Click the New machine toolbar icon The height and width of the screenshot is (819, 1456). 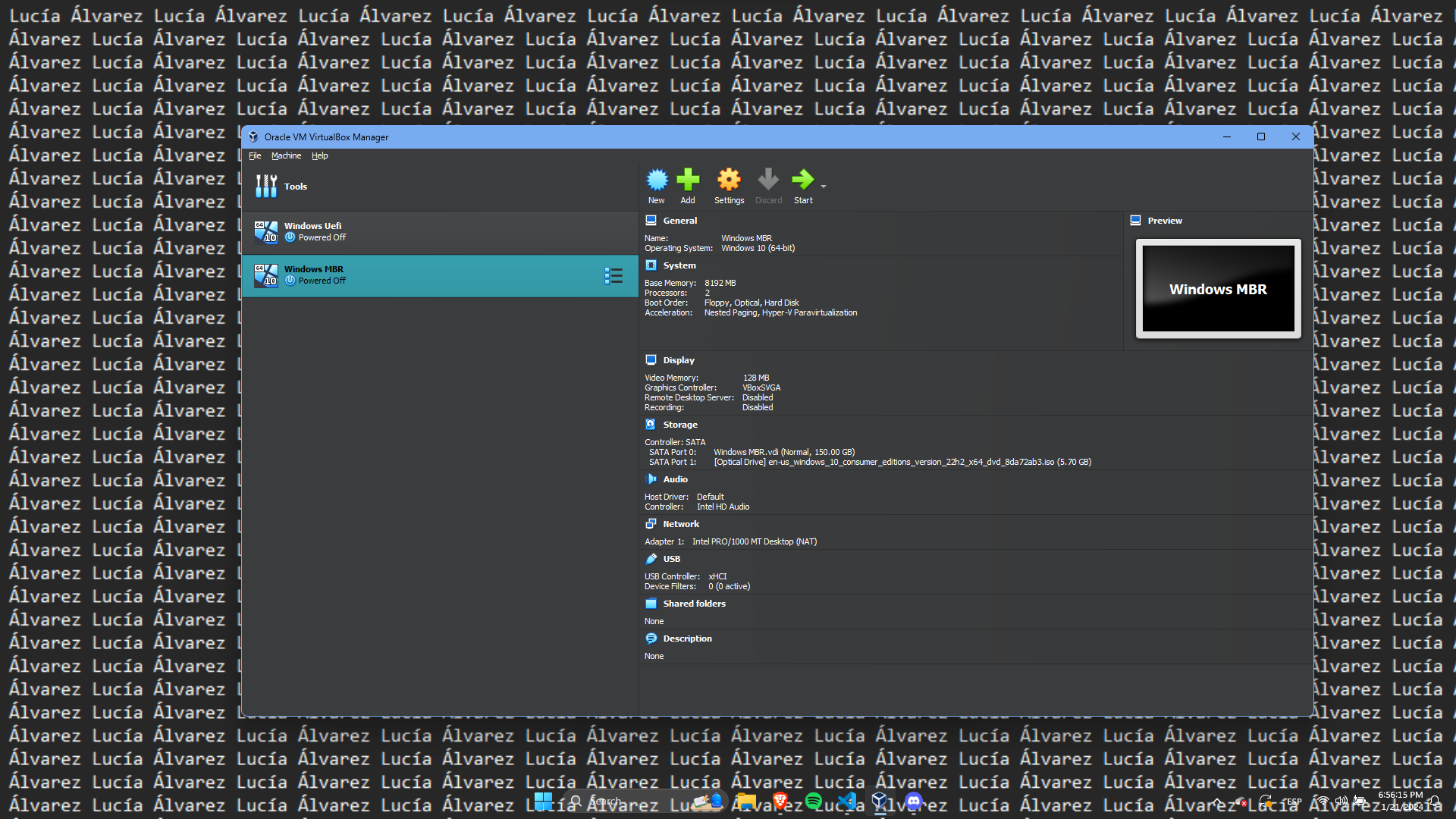[657, 180]
